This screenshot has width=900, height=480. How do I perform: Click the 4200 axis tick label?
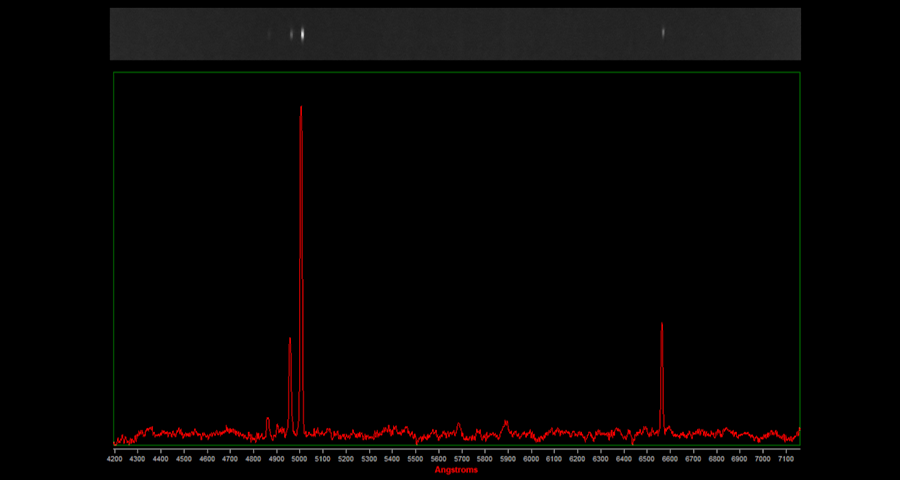[x=114, y=459]
